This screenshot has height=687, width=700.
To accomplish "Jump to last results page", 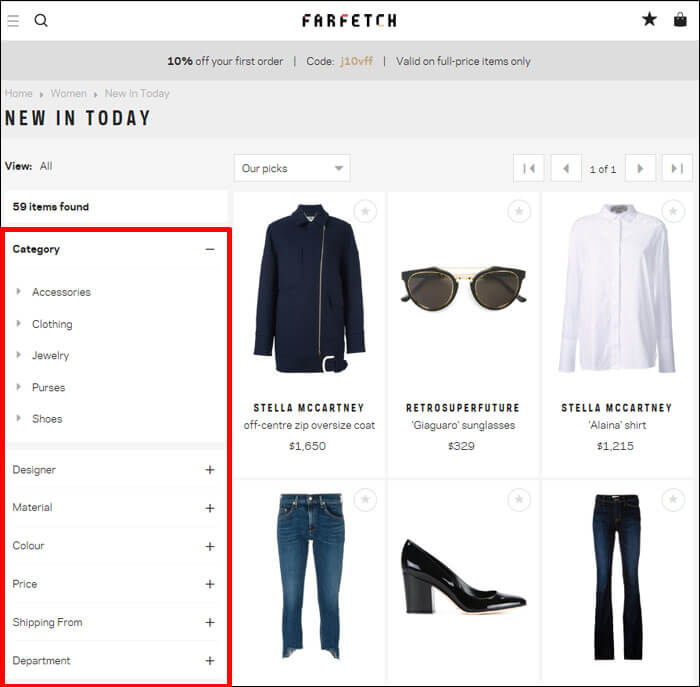I will click(x=677, y=168).
